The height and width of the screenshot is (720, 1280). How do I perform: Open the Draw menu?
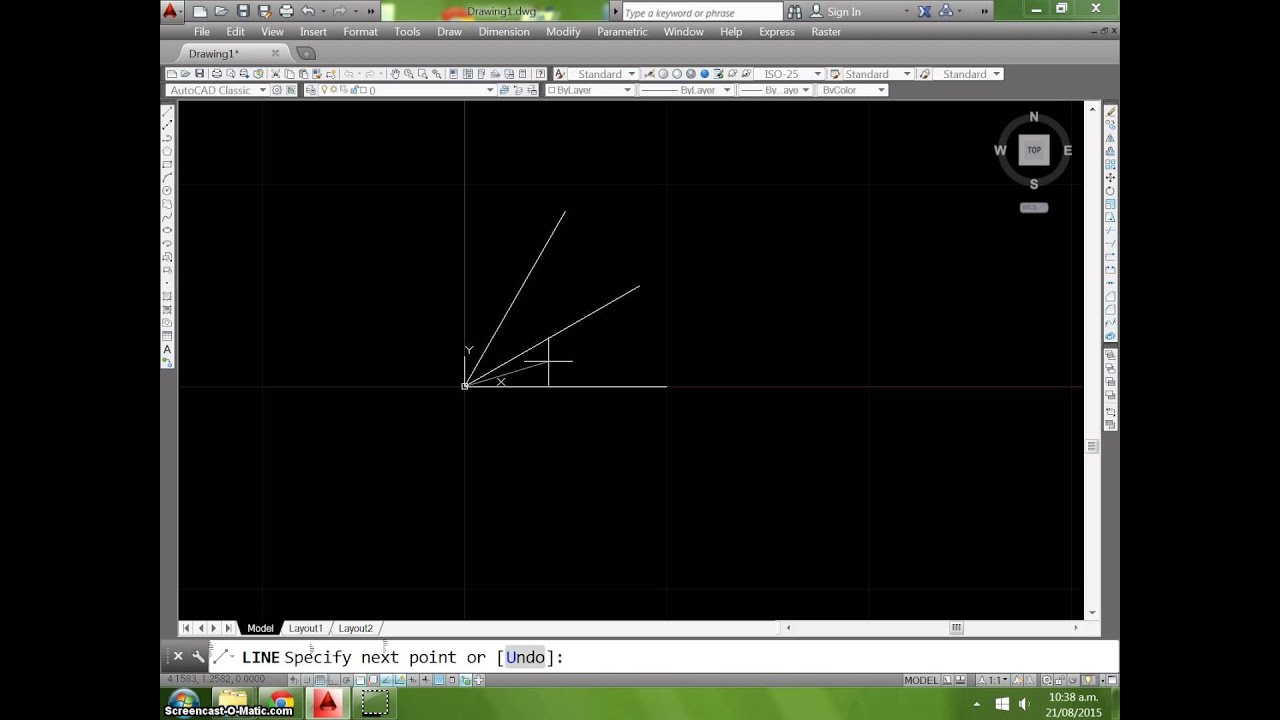point(449,32)
